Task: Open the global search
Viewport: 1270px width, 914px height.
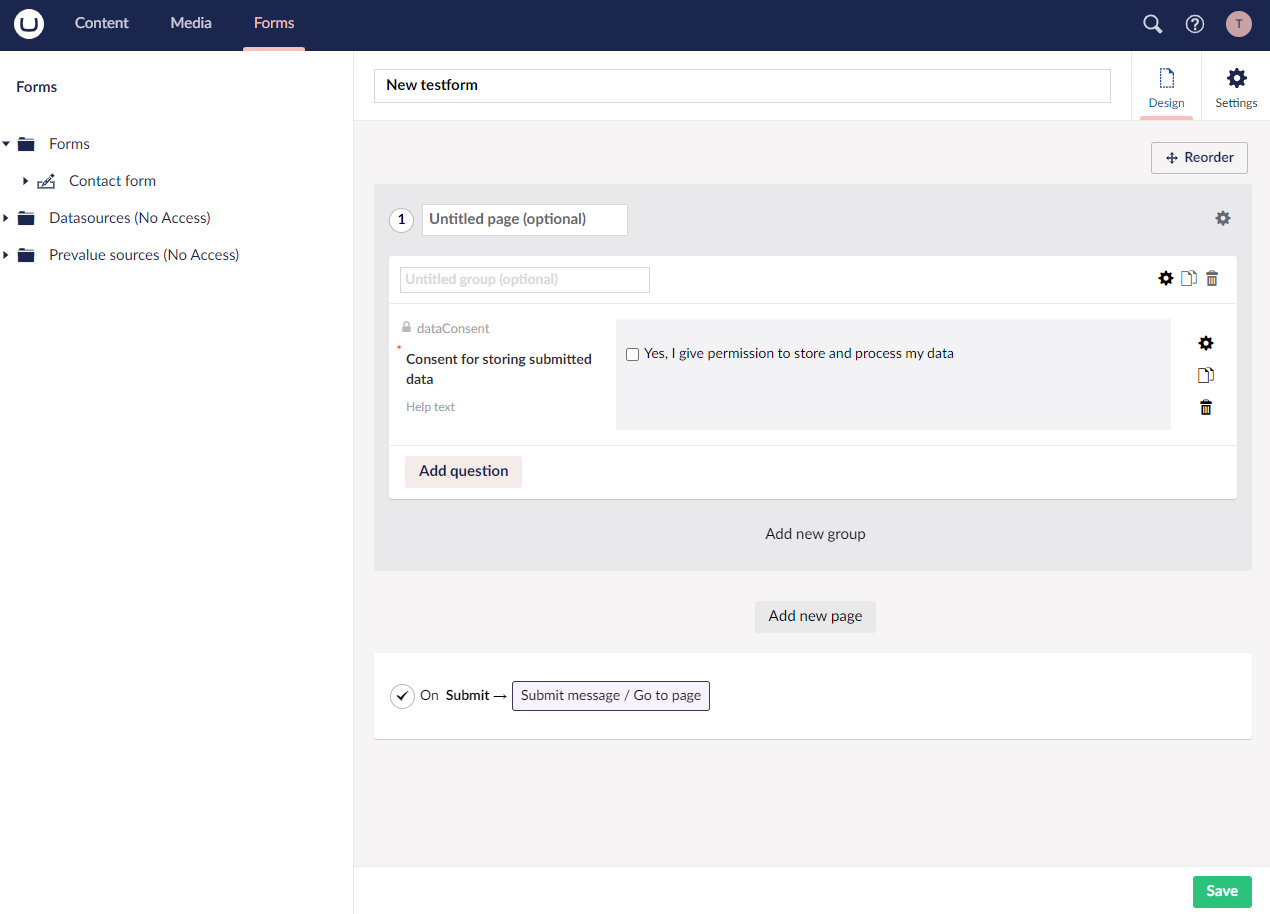Action: (x=1152, y=23)
